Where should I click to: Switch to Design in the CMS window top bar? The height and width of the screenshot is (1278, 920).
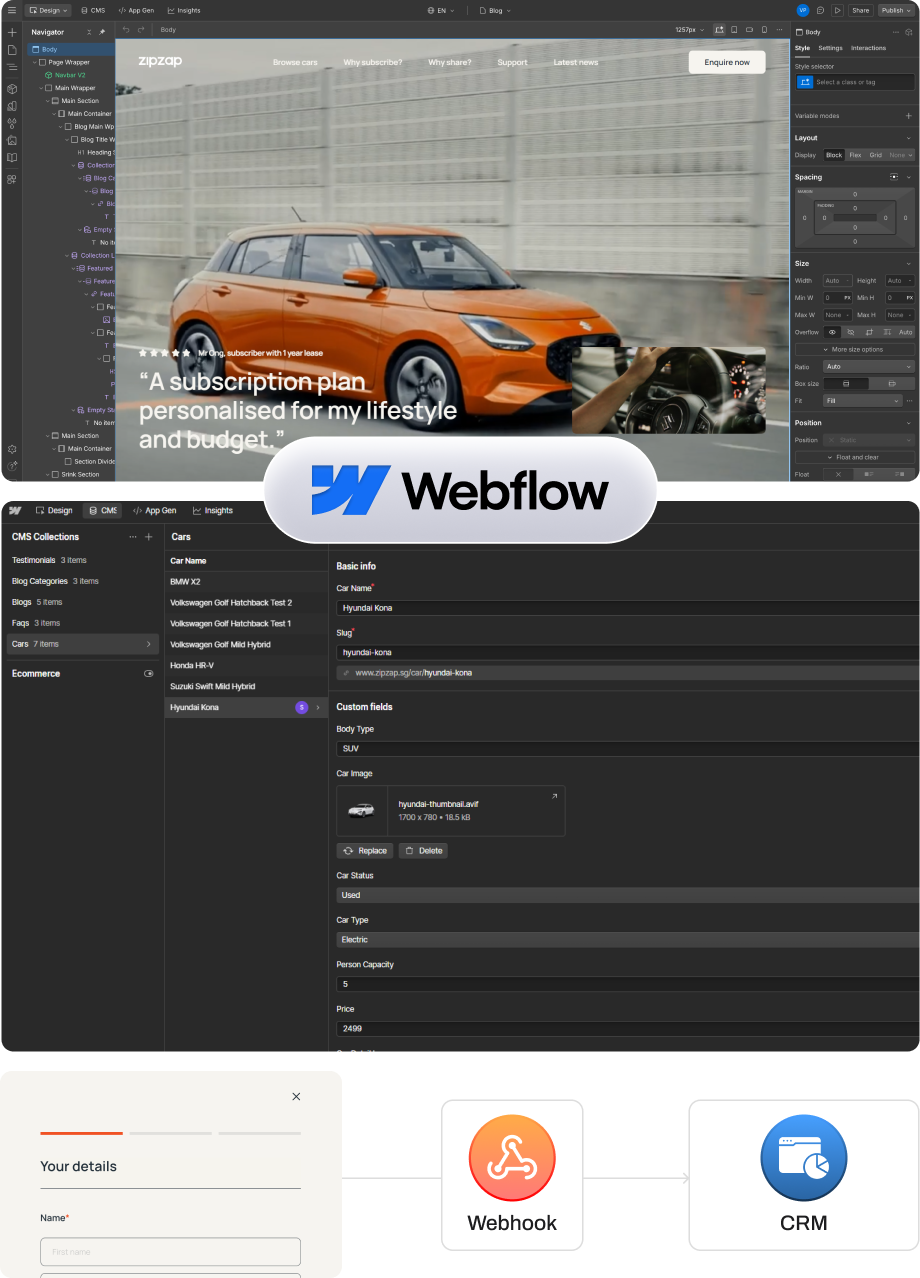click(x=54, y=510)
